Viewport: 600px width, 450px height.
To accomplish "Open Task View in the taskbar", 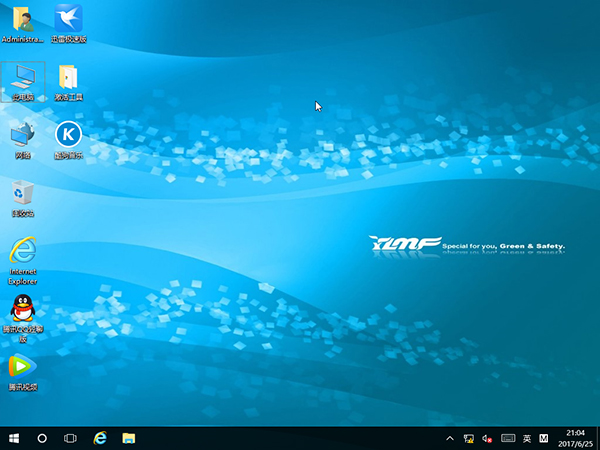I will 71,438.
